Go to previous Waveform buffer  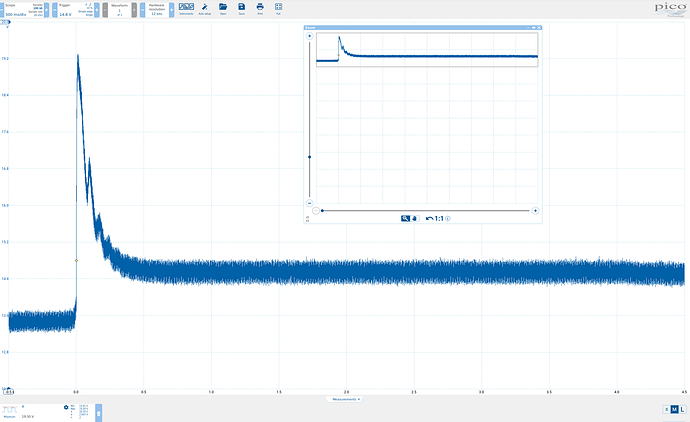(105, 10)
